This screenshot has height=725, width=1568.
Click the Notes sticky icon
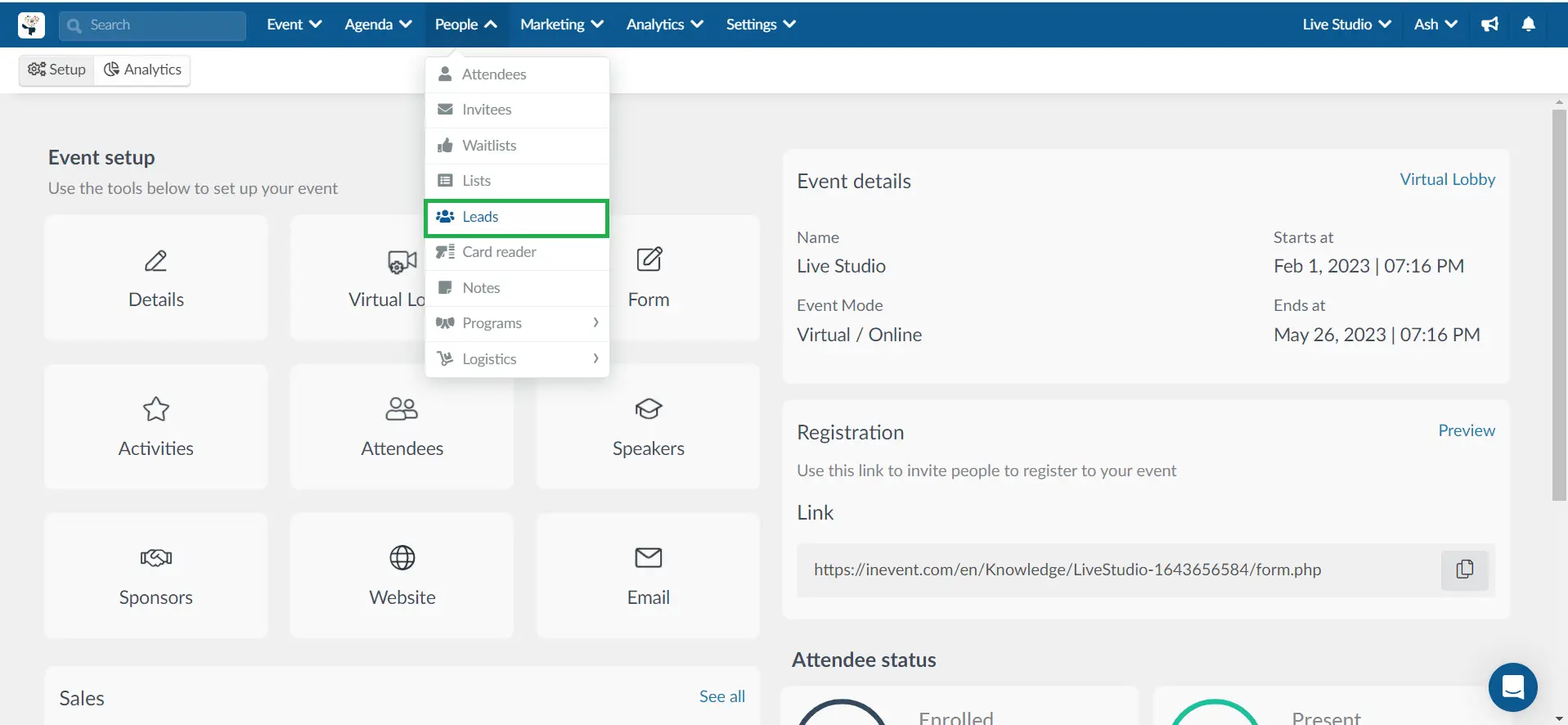tap(445, 288)
